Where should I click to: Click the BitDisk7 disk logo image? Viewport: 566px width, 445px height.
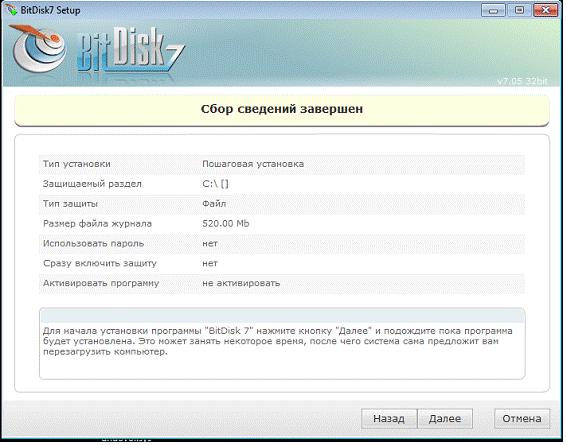click(38, 49)
